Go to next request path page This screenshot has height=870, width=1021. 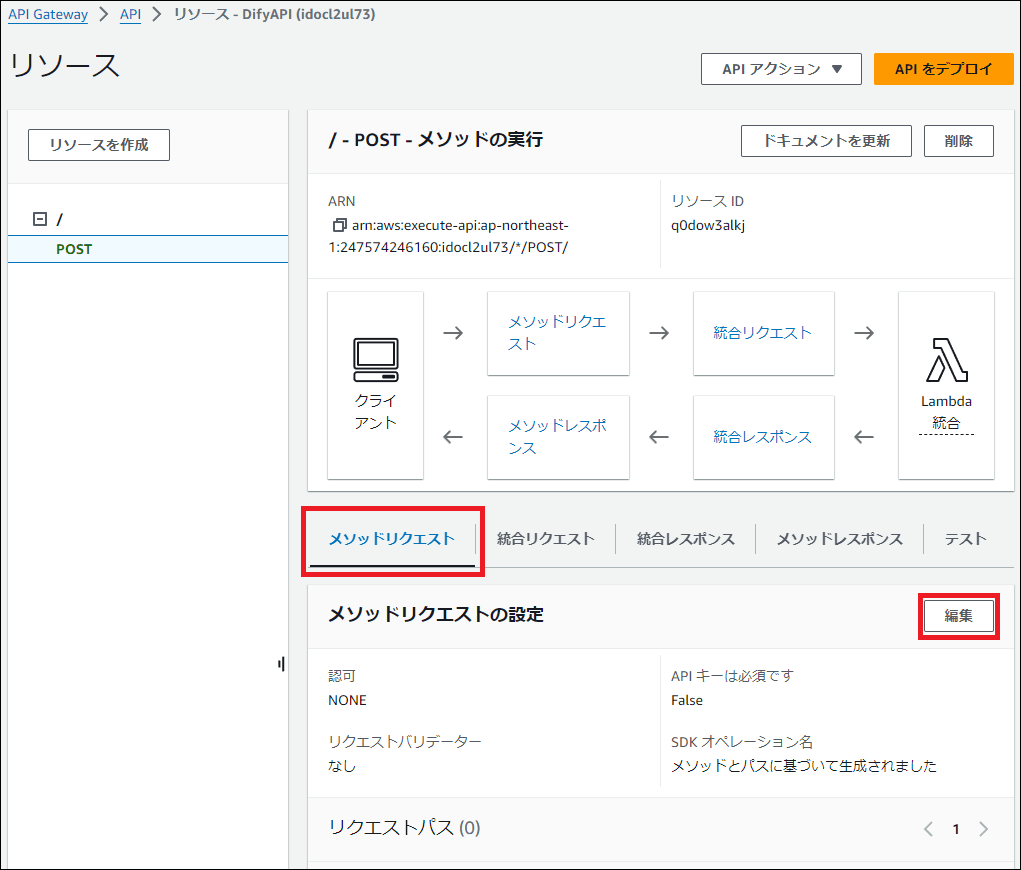pos(984,829)
